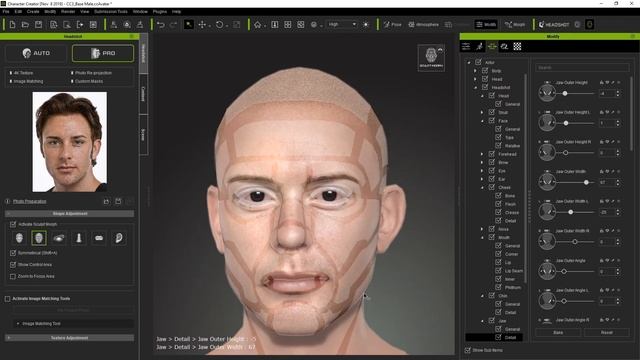Image resolution: width=640 pixels, height=360 pixels.
Task: Open the Plugins menu
Action: (160, 12)
